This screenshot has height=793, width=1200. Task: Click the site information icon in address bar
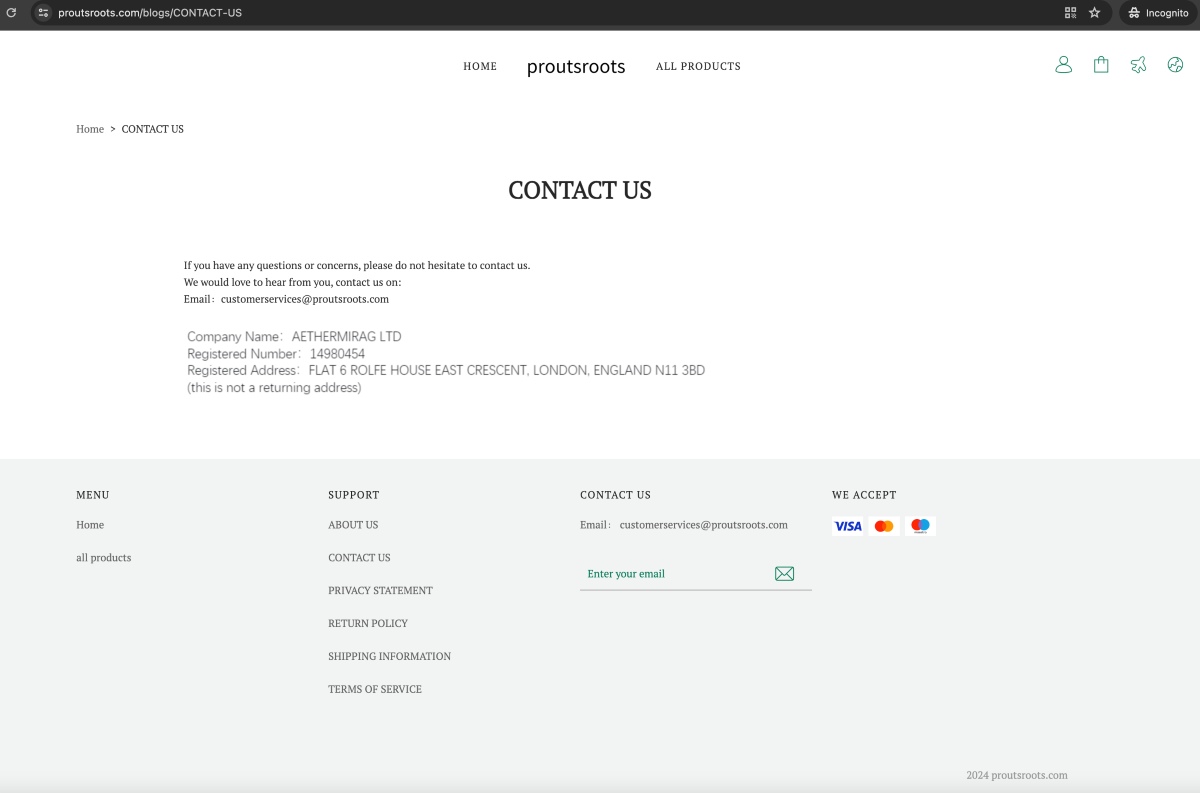42,13
